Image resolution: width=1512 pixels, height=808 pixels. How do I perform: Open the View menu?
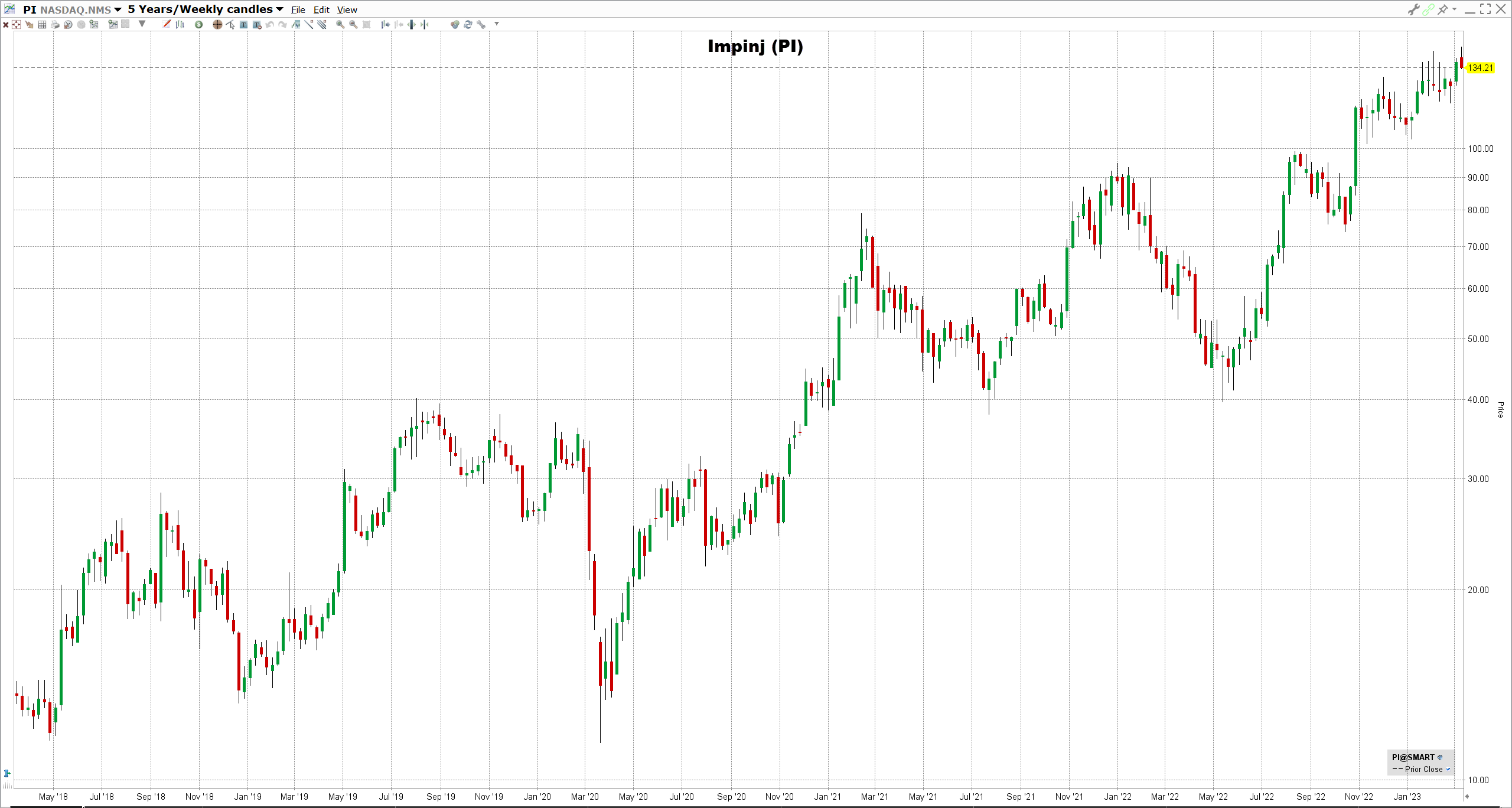pos(347,9)
